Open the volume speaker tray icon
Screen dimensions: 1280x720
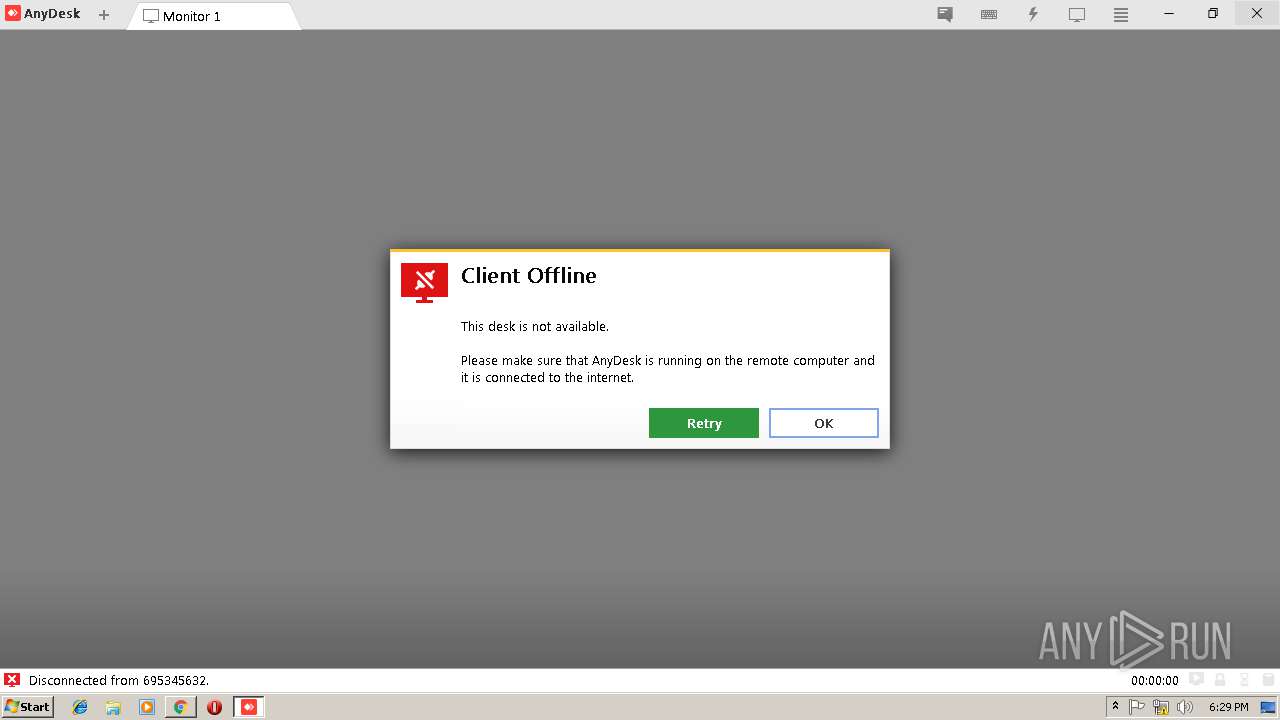tap(1185, 707)
